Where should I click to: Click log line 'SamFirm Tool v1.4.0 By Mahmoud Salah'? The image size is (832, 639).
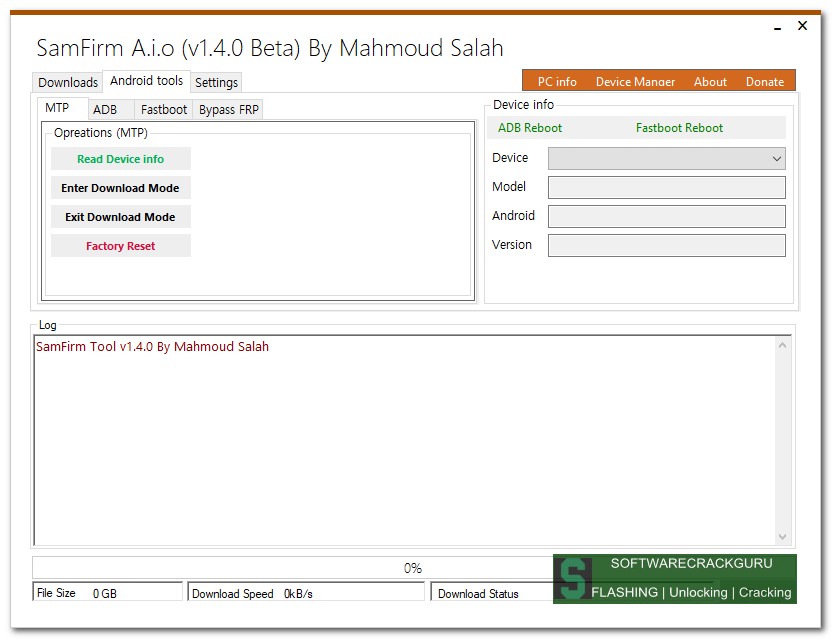[152, 347]
